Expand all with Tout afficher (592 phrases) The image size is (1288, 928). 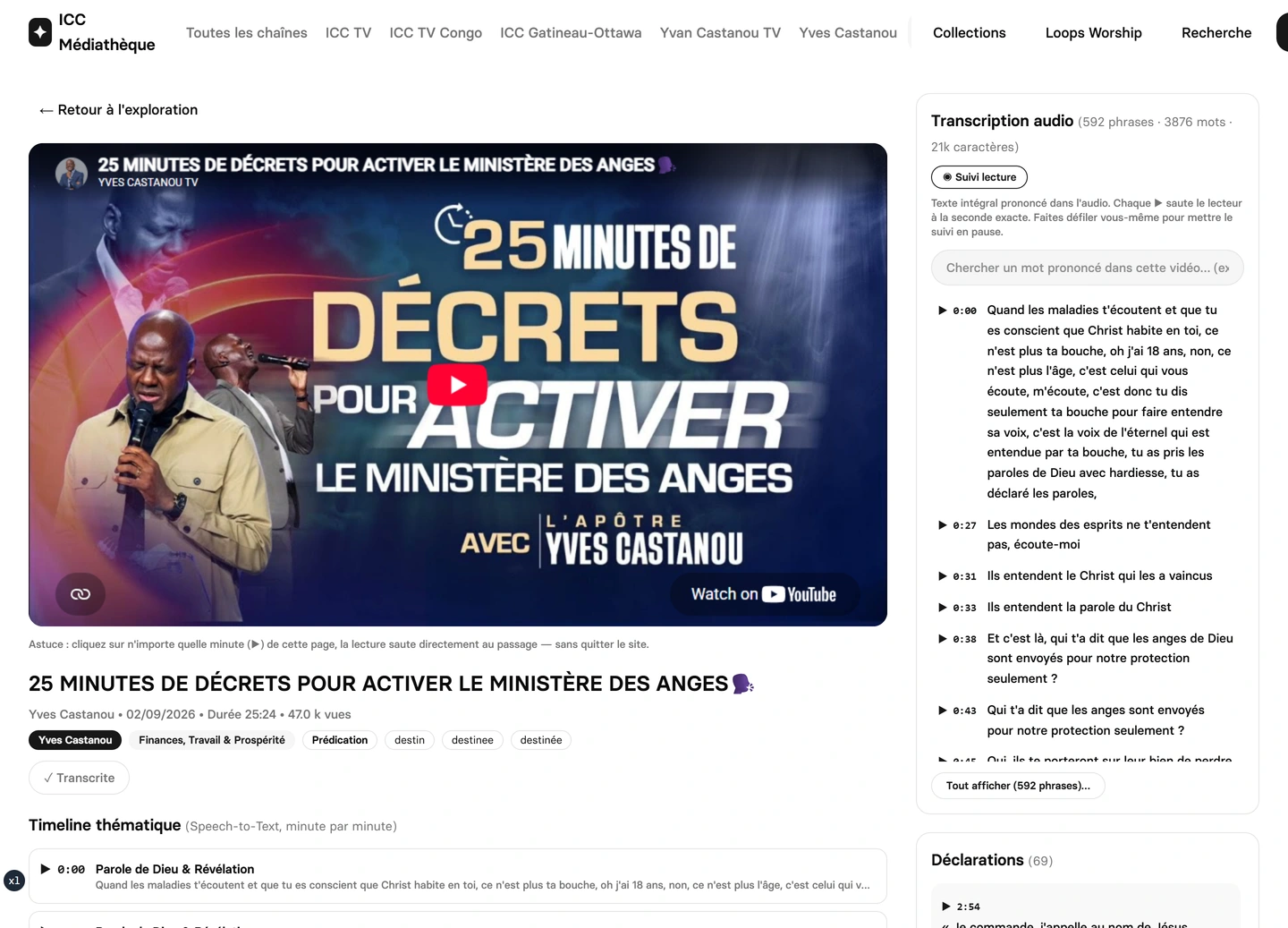click(1018, 786)
